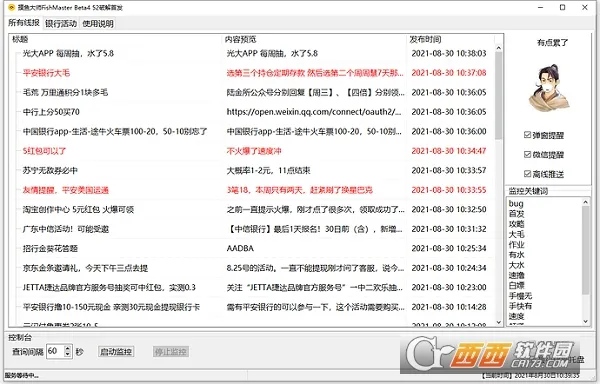Click the red timestamp 2021-08-30 10:34:47
Viewport: 600px width, 384px height.
449,151
